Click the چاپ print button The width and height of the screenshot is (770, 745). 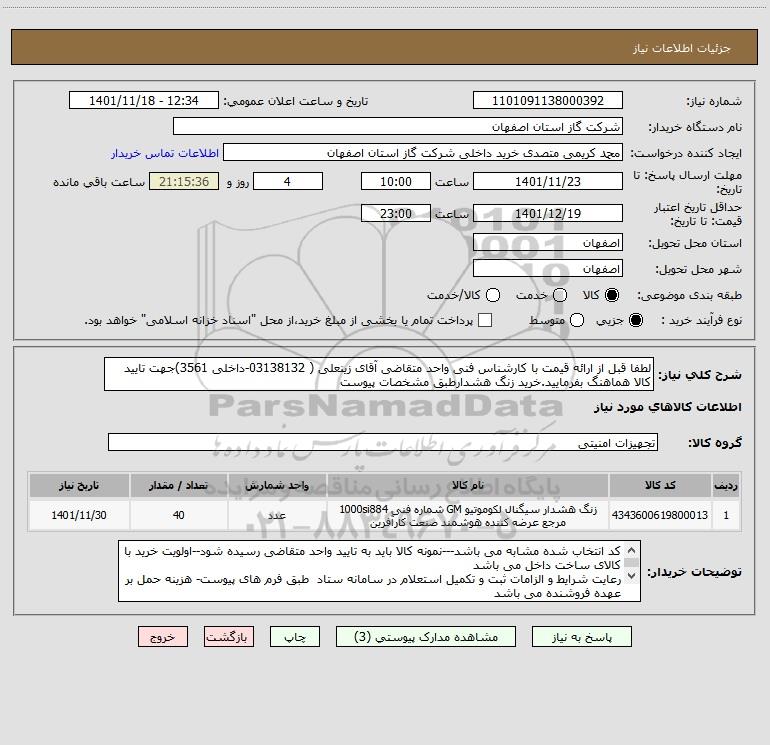click(x=295, y=637)
